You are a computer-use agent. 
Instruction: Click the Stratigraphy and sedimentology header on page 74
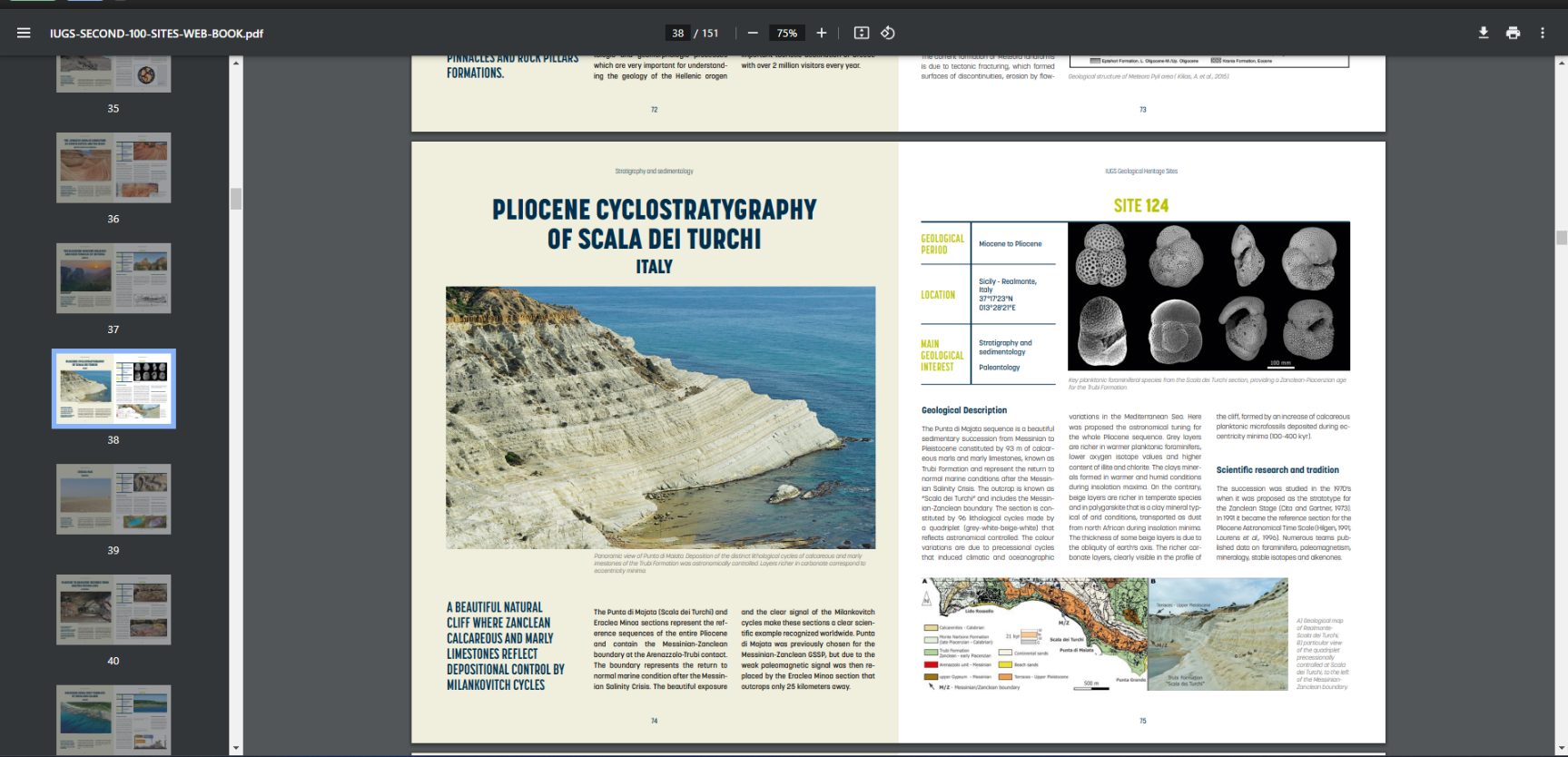click(654, 171)
